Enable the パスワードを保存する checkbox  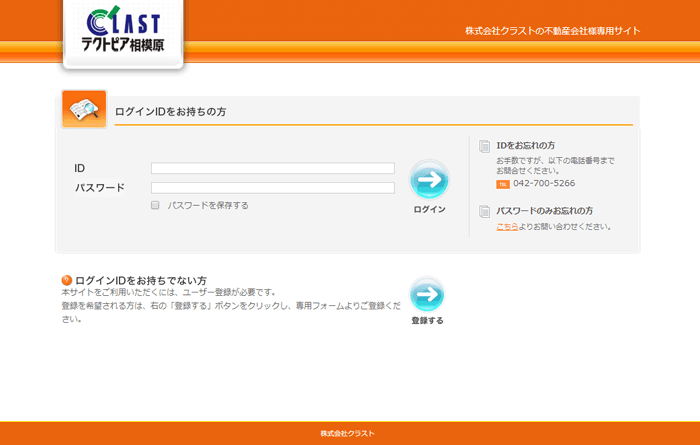click(155, 205)
